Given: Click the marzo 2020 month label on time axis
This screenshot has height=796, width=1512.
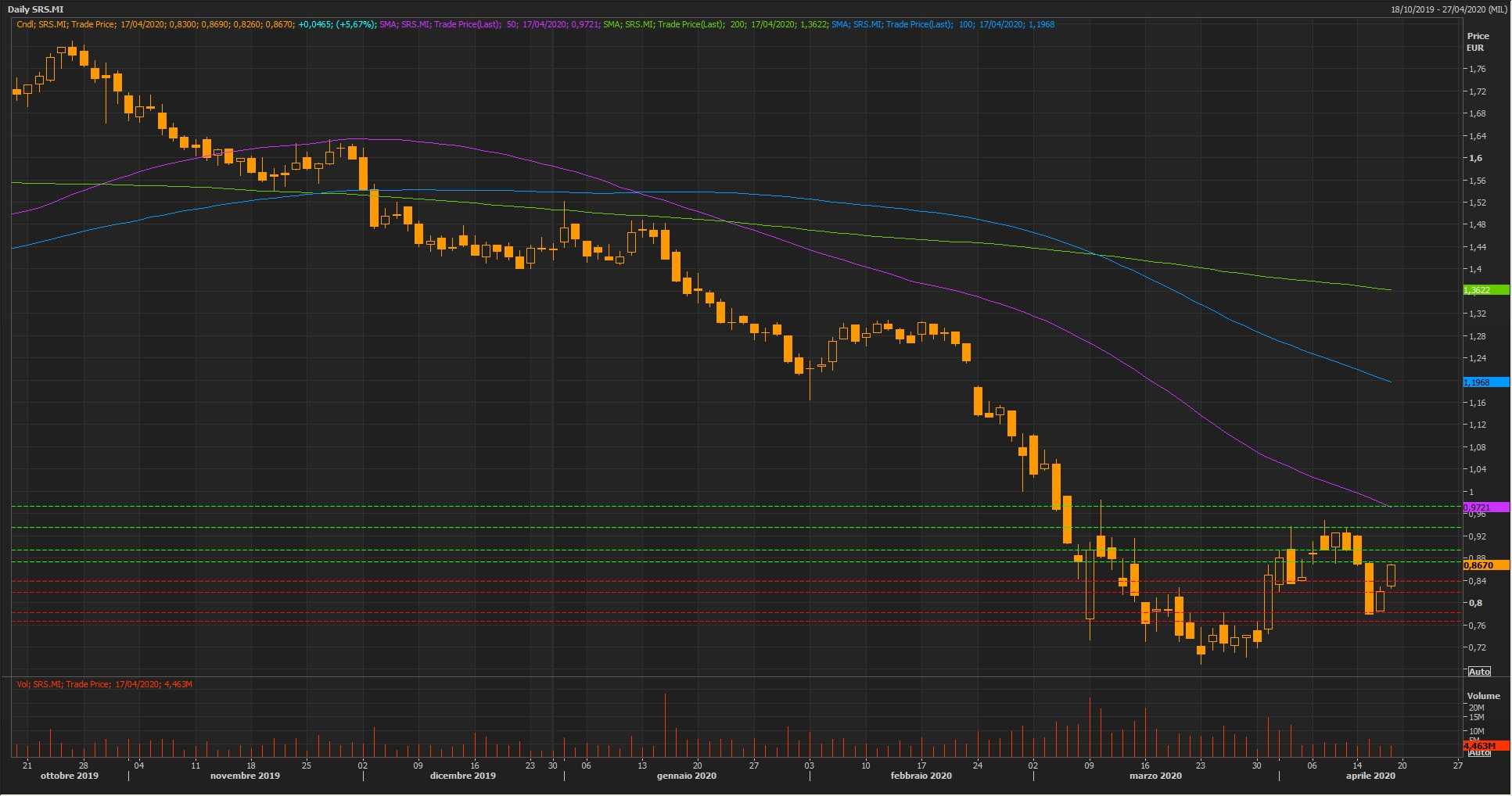Looking at the screenshot, I should (x=1155, y=776).
